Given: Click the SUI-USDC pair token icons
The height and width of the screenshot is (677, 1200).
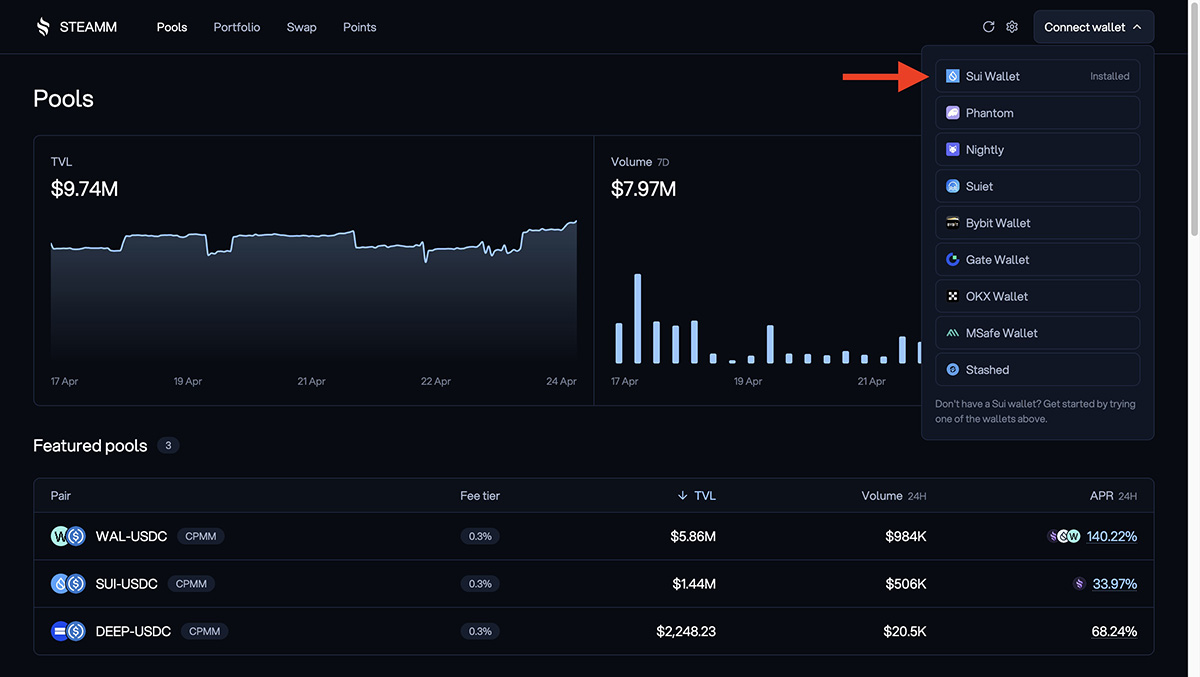Looking at the screenshot, I should click(68, 584).
